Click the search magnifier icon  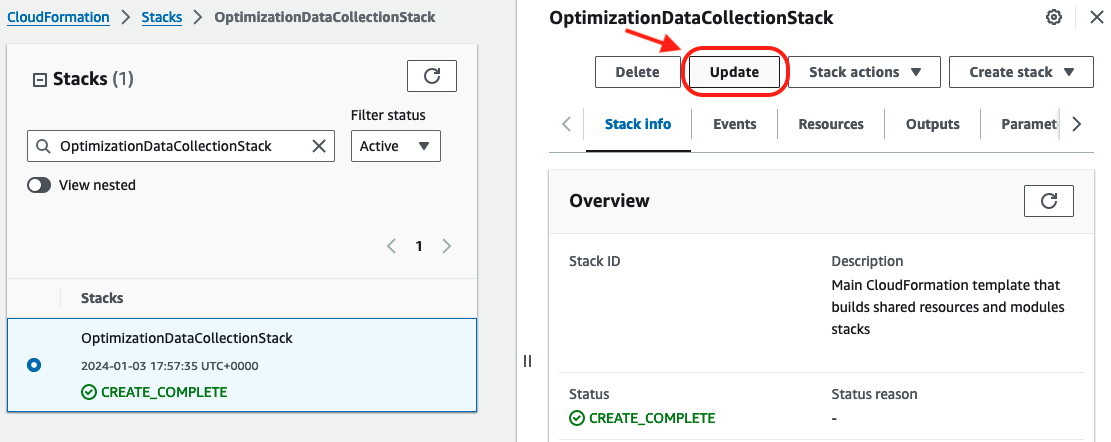point(43,146)
